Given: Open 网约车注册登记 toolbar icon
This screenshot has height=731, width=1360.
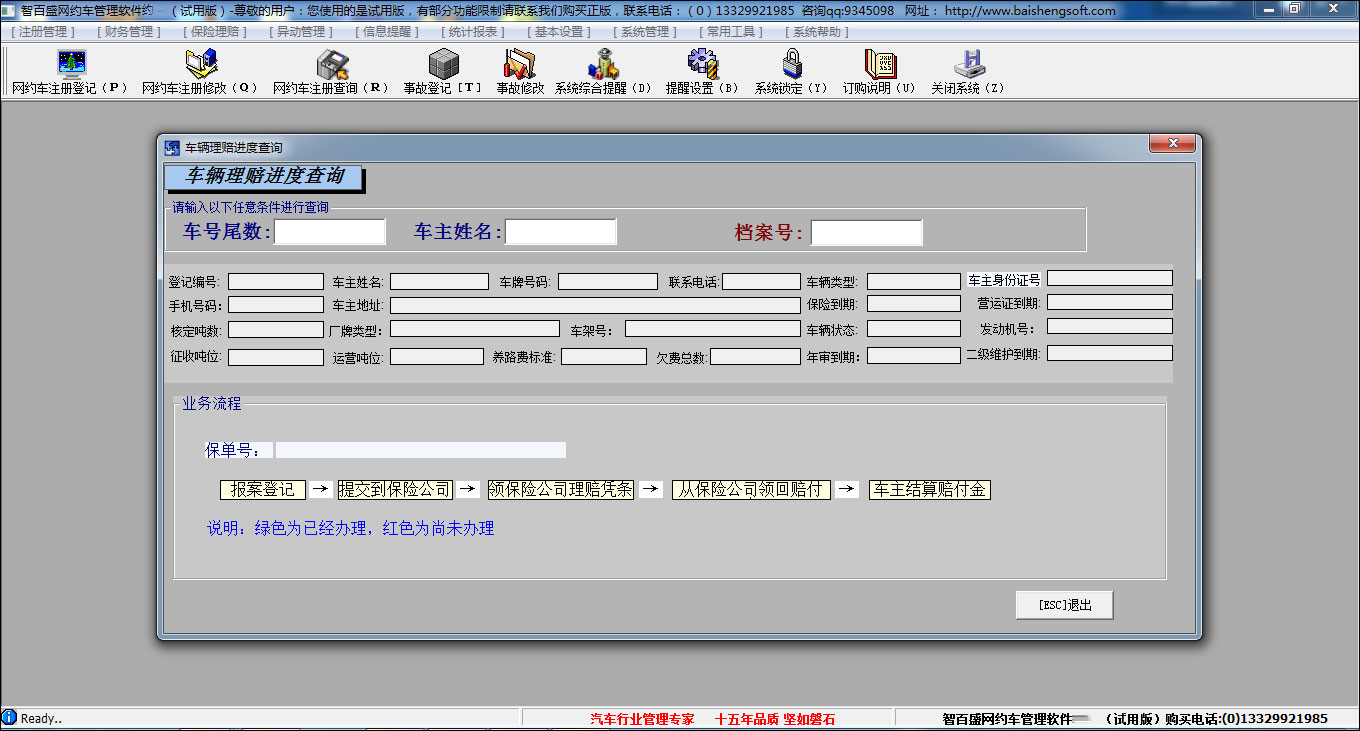Looking at the screenshot, I should (71, 65).
